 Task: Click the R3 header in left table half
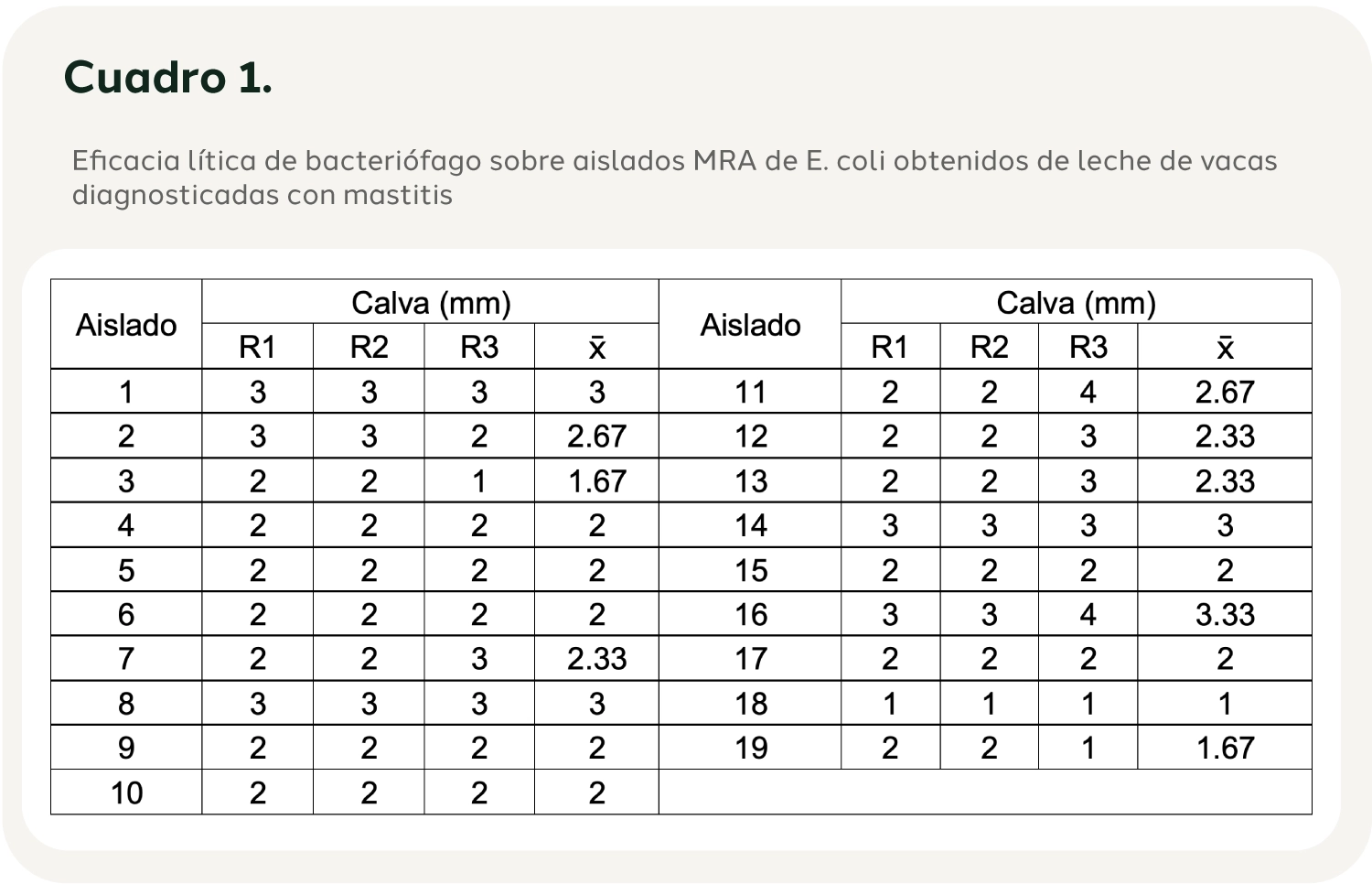click(x=479, y=347)
